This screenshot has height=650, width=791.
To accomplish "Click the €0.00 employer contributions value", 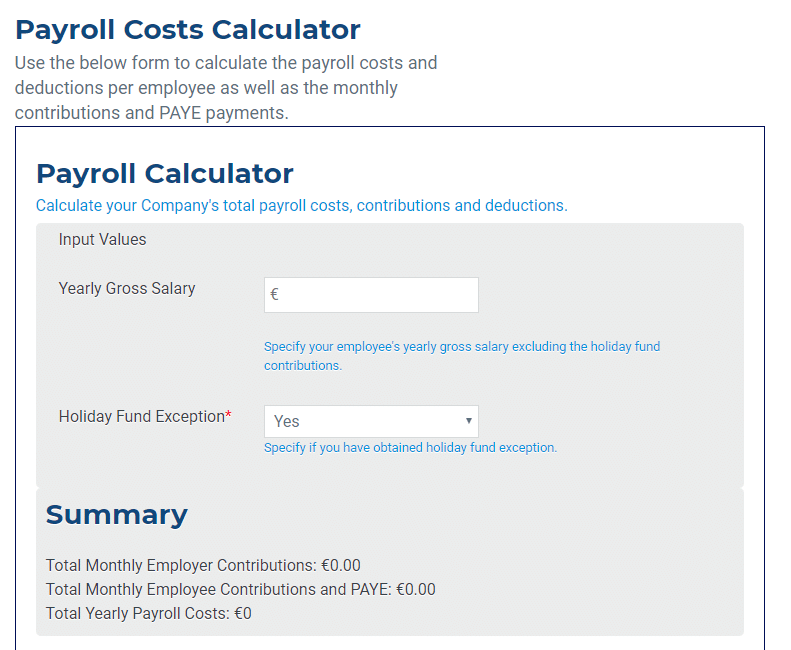I will 341,565.
